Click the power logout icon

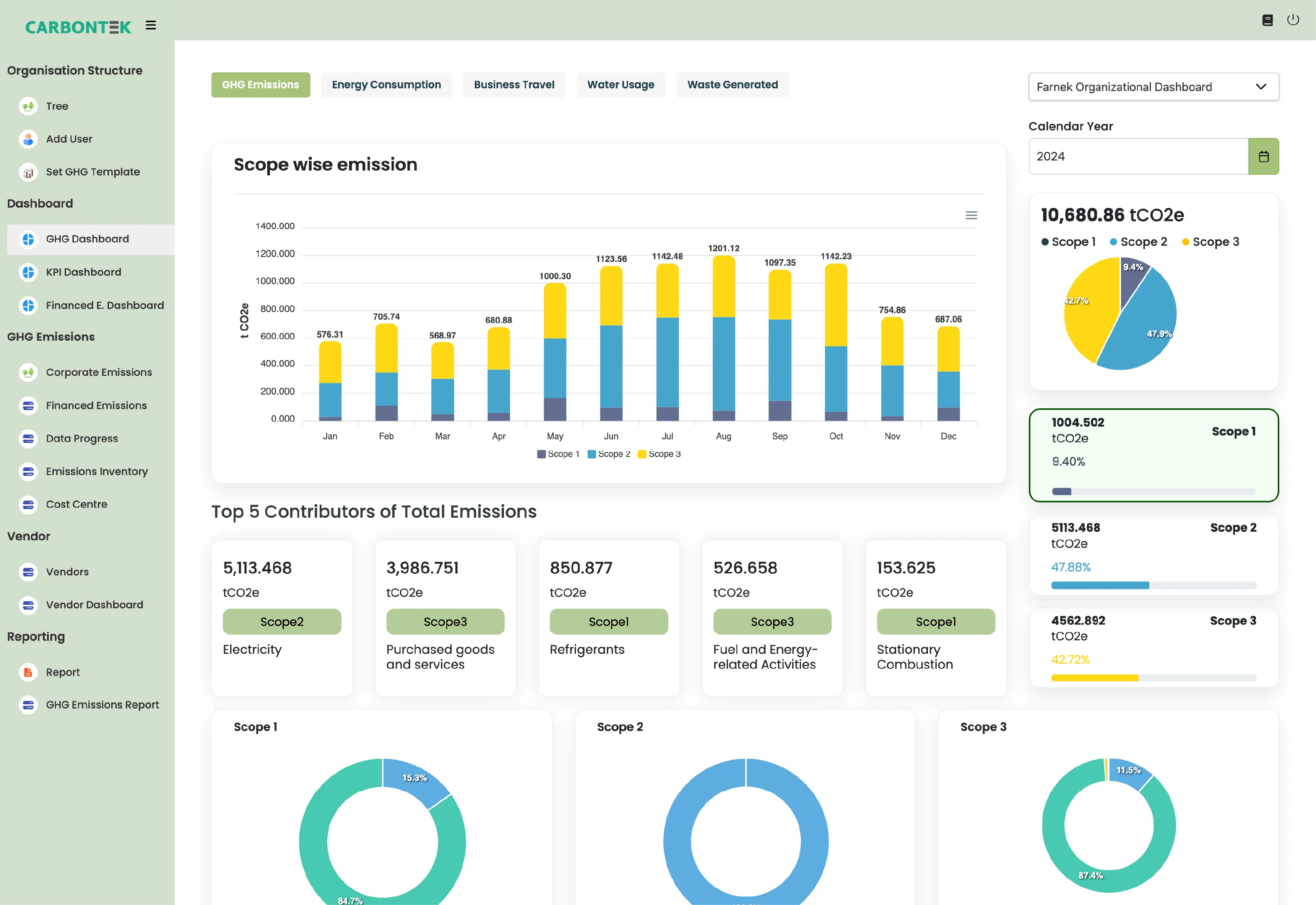click(1293, 20)
